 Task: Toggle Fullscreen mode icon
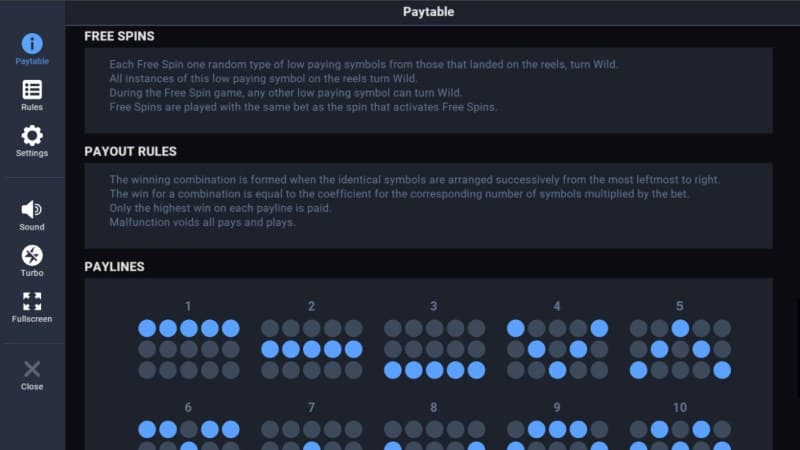(32, 301)
